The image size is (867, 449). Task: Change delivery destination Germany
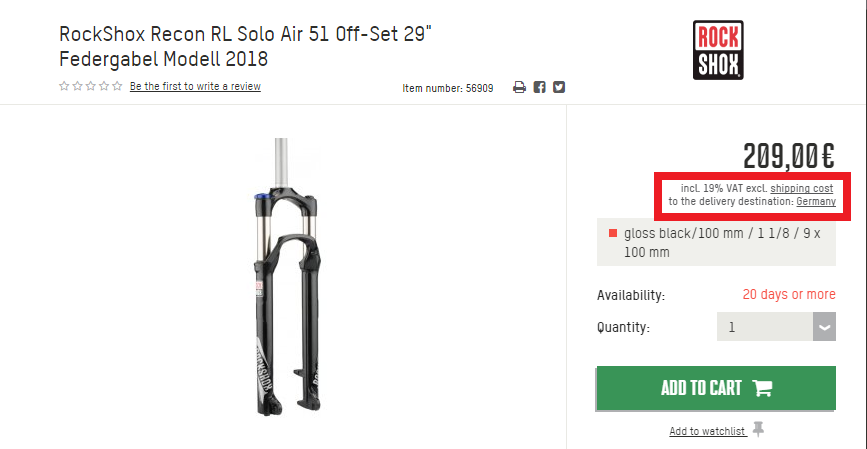(x=815, y=201)
